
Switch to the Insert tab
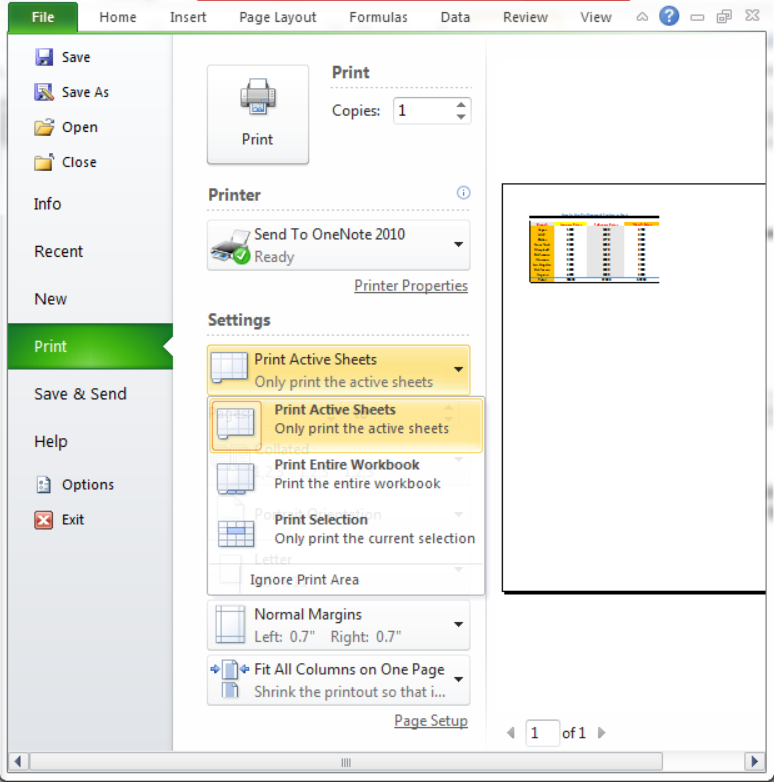pos(188,17)
